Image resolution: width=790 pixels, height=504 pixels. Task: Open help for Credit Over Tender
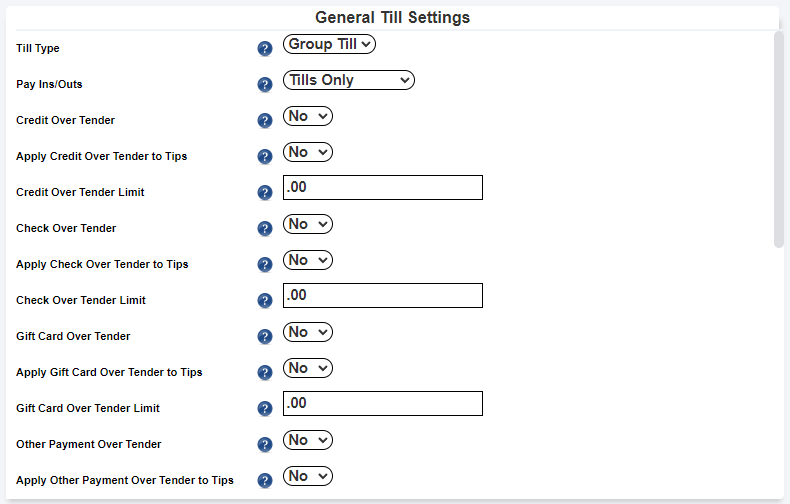265,121
